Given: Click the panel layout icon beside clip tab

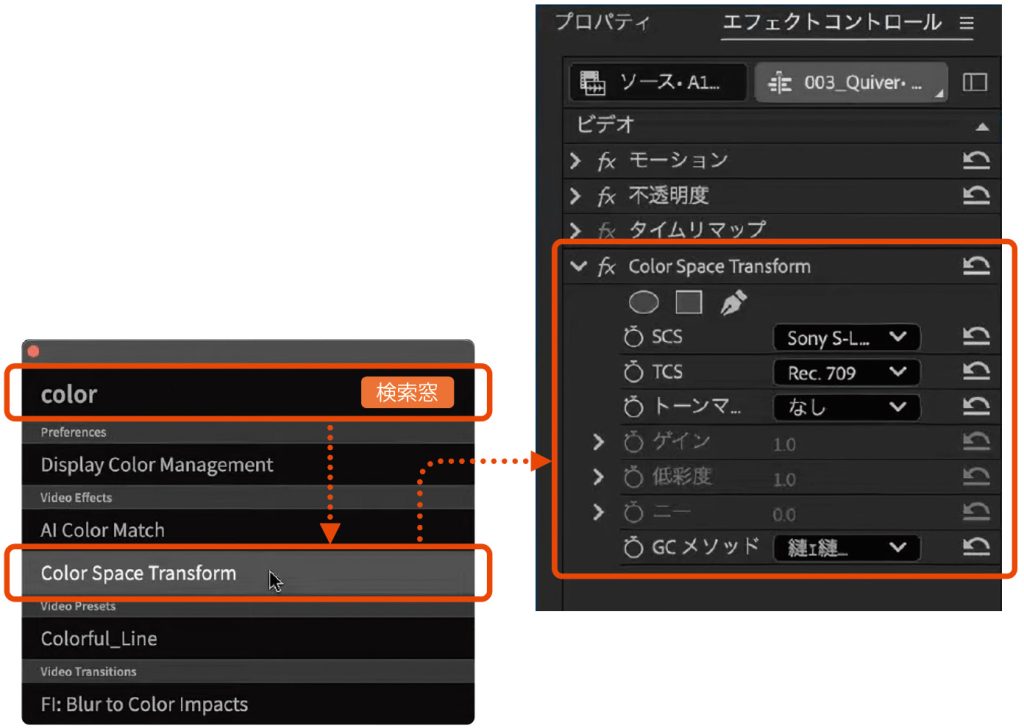Looking at the screenshot, I should point(975,83).
